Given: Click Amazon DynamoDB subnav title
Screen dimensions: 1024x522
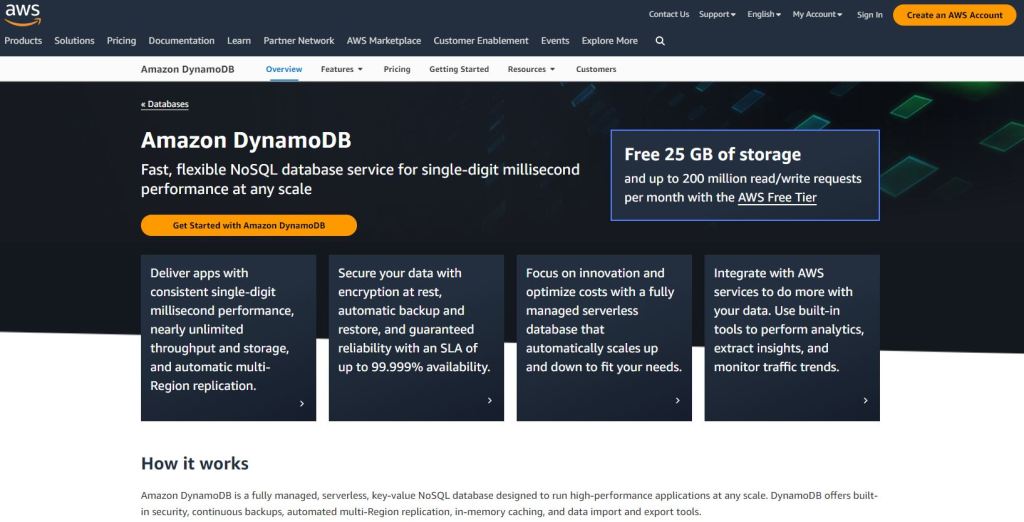Looking at the screenshot, I should pyautogui.click(x=187, y=69).
